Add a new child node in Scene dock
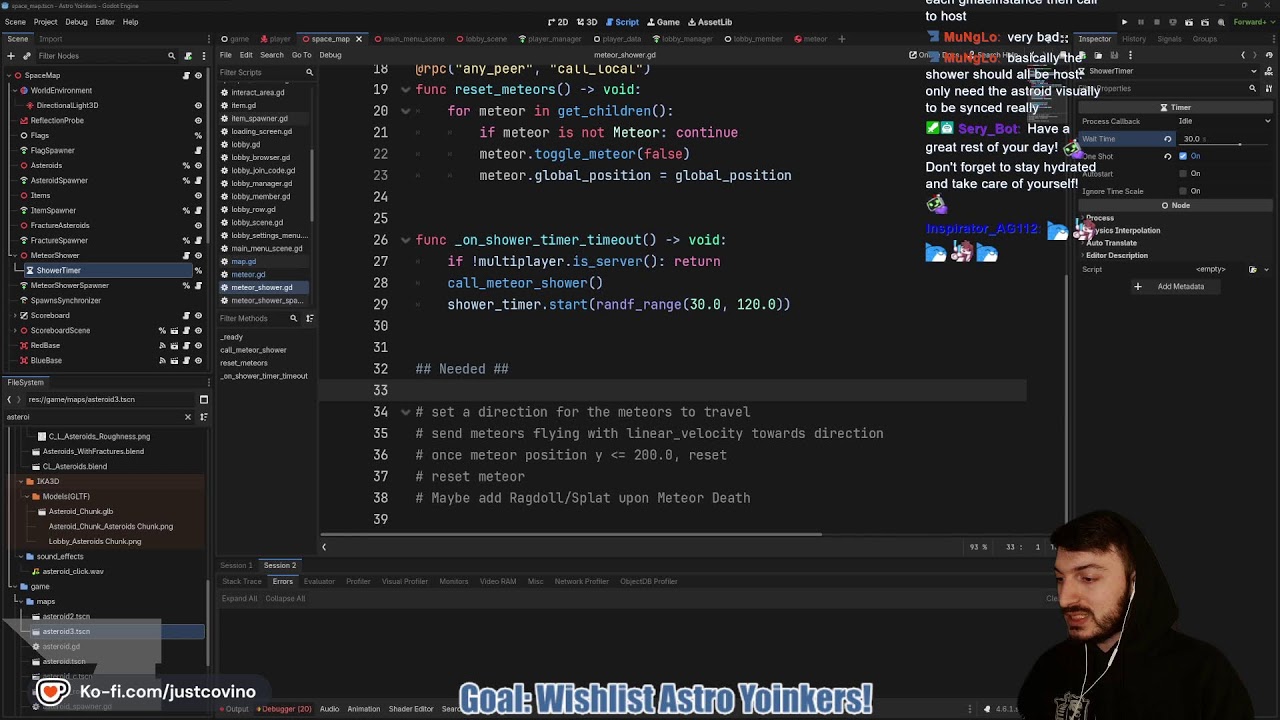 pos(10,56)
